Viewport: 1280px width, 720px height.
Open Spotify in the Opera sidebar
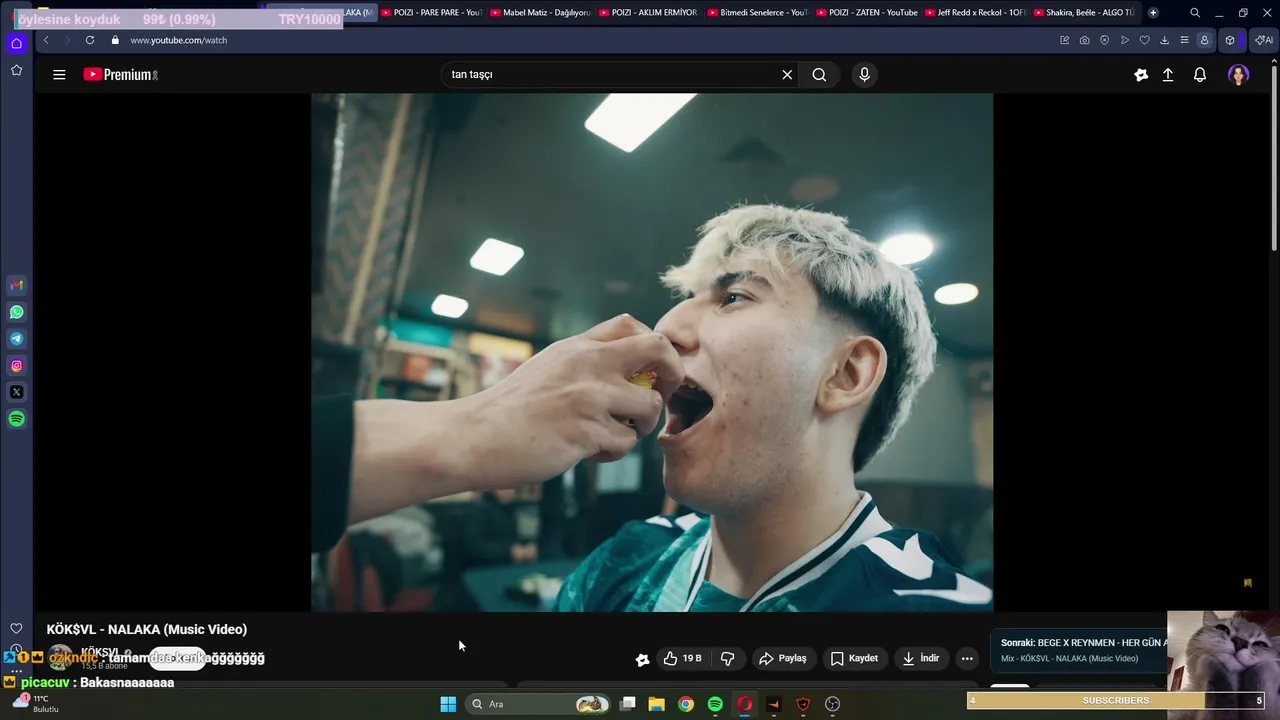(16, 419)
